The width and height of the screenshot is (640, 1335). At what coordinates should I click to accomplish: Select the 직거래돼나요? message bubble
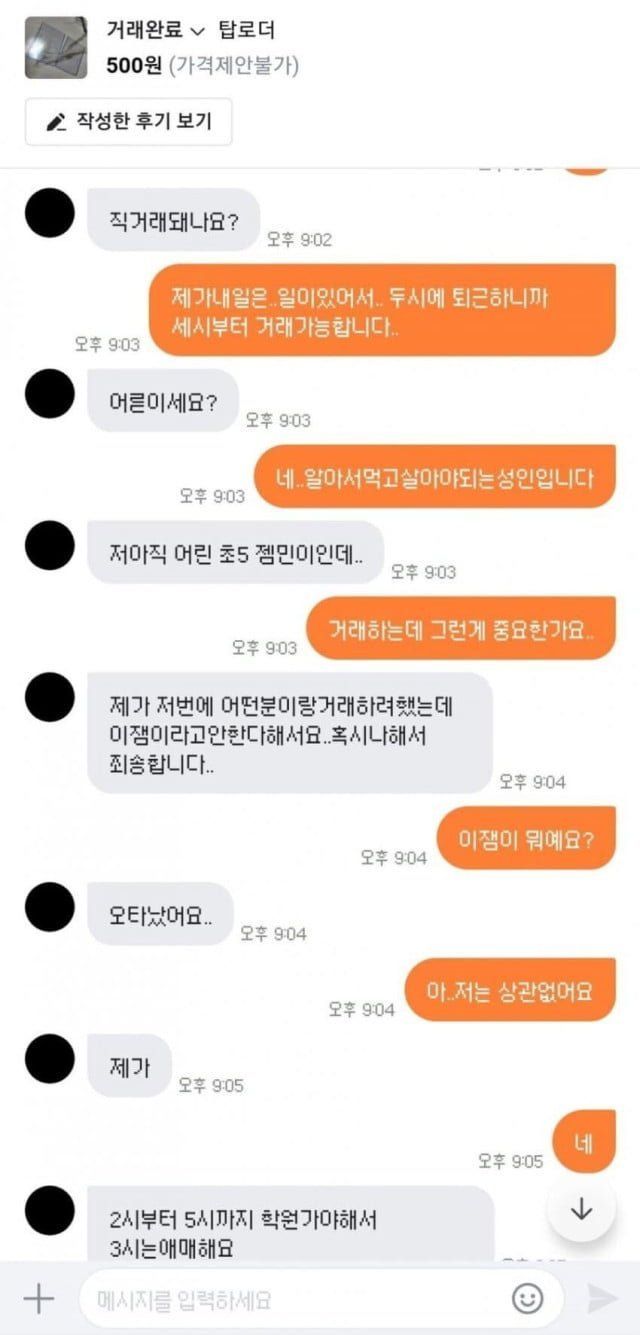[x=174, y=219]
